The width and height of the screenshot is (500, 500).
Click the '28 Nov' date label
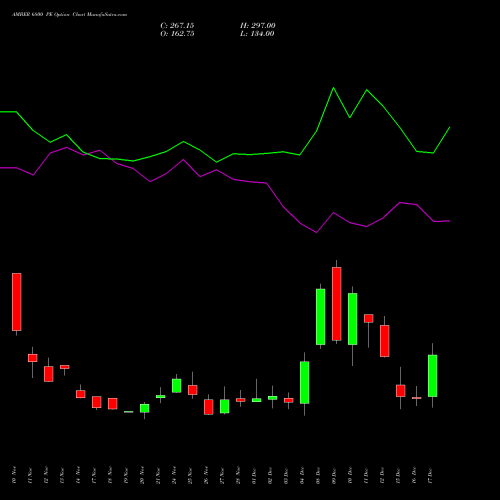coord(238,475)
